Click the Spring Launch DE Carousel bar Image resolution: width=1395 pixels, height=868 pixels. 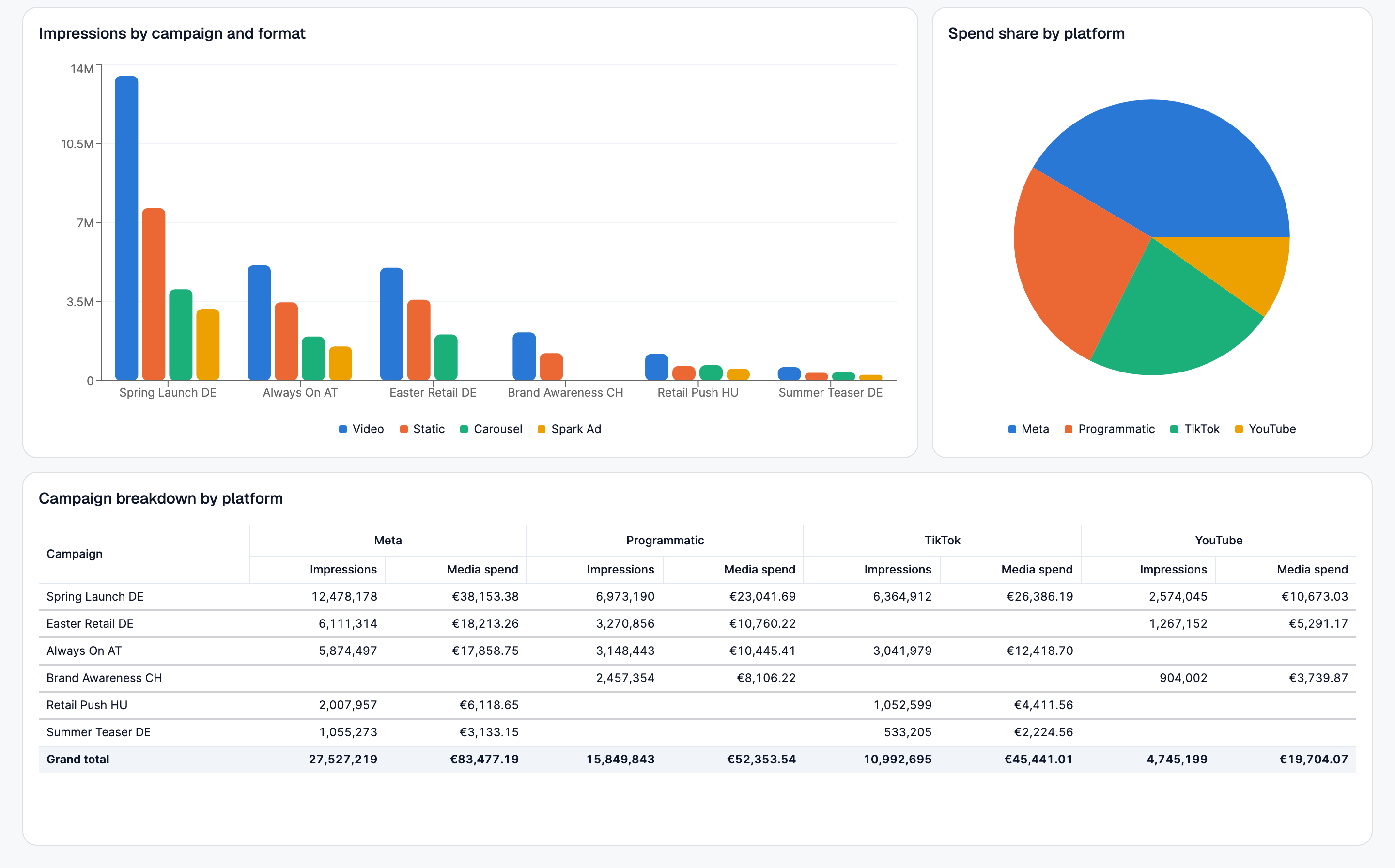click(x=180, y=335)
